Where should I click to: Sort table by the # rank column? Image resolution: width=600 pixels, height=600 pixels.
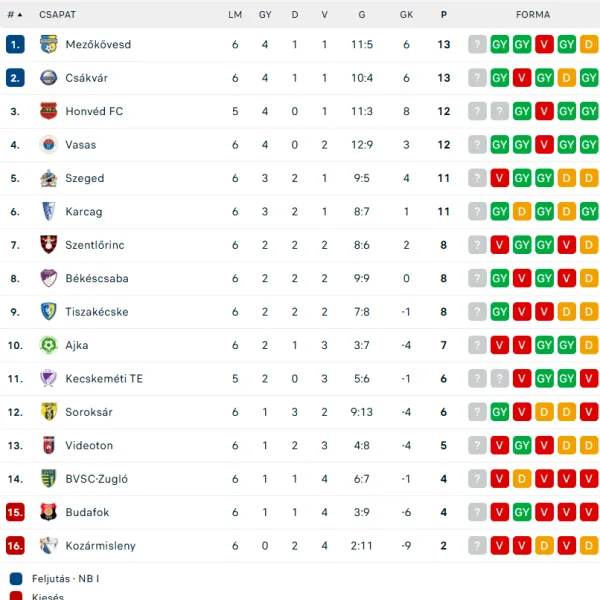tap(14, 15)
